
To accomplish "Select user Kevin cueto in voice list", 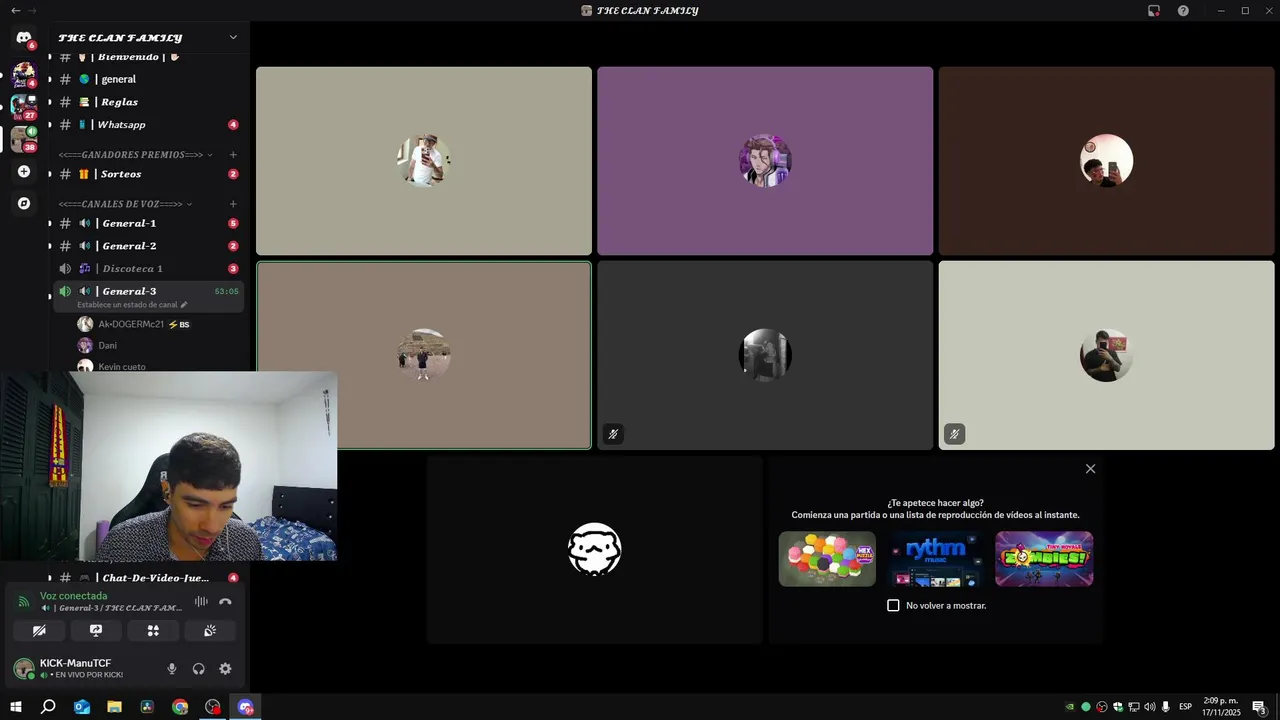I will [x=148, y=366].
